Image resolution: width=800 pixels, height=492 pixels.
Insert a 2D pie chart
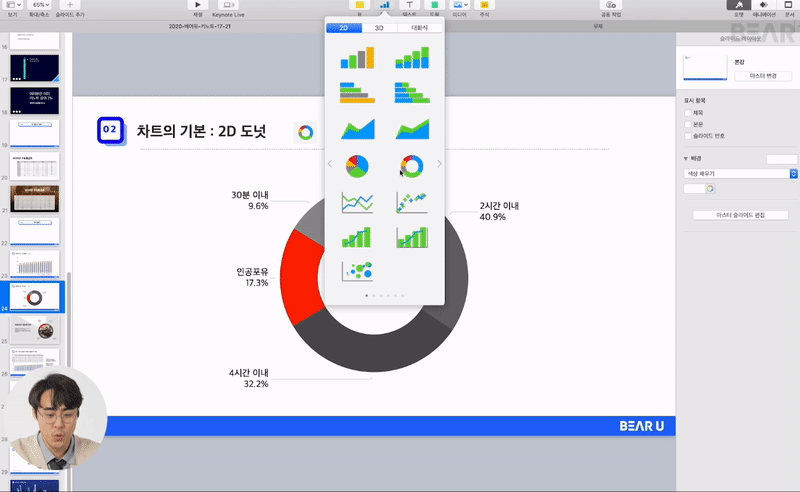coord(357,166)
